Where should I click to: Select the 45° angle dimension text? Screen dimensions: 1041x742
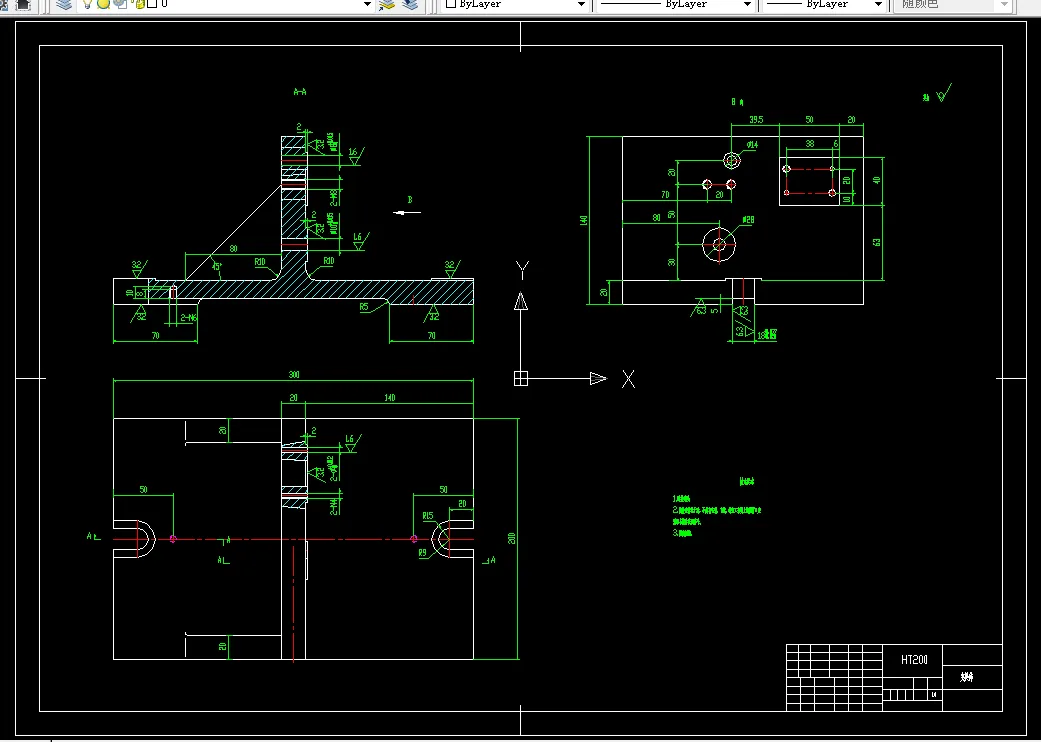pos(216,266)
